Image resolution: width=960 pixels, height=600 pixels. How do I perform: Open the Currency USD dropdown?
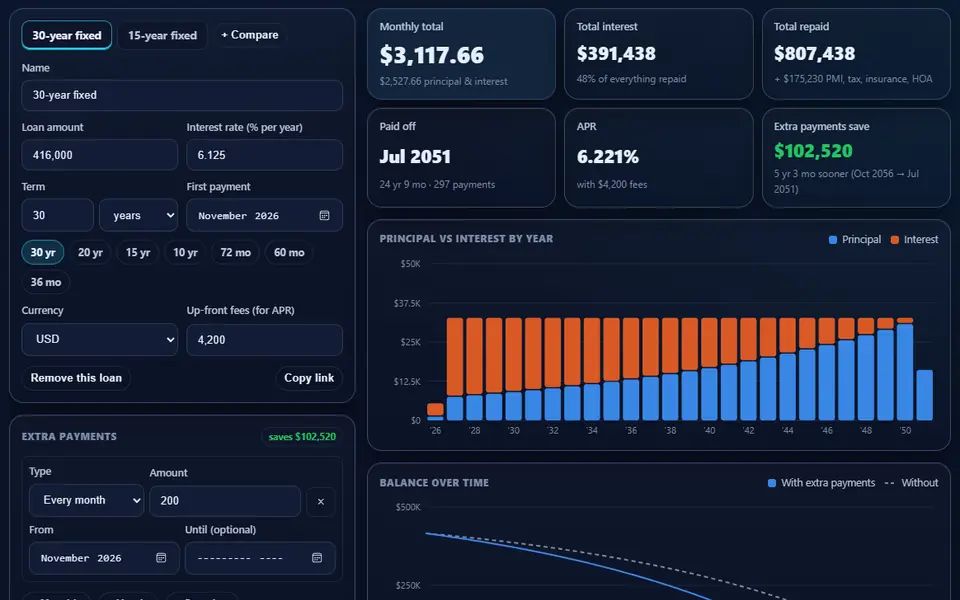click(100, 339)
